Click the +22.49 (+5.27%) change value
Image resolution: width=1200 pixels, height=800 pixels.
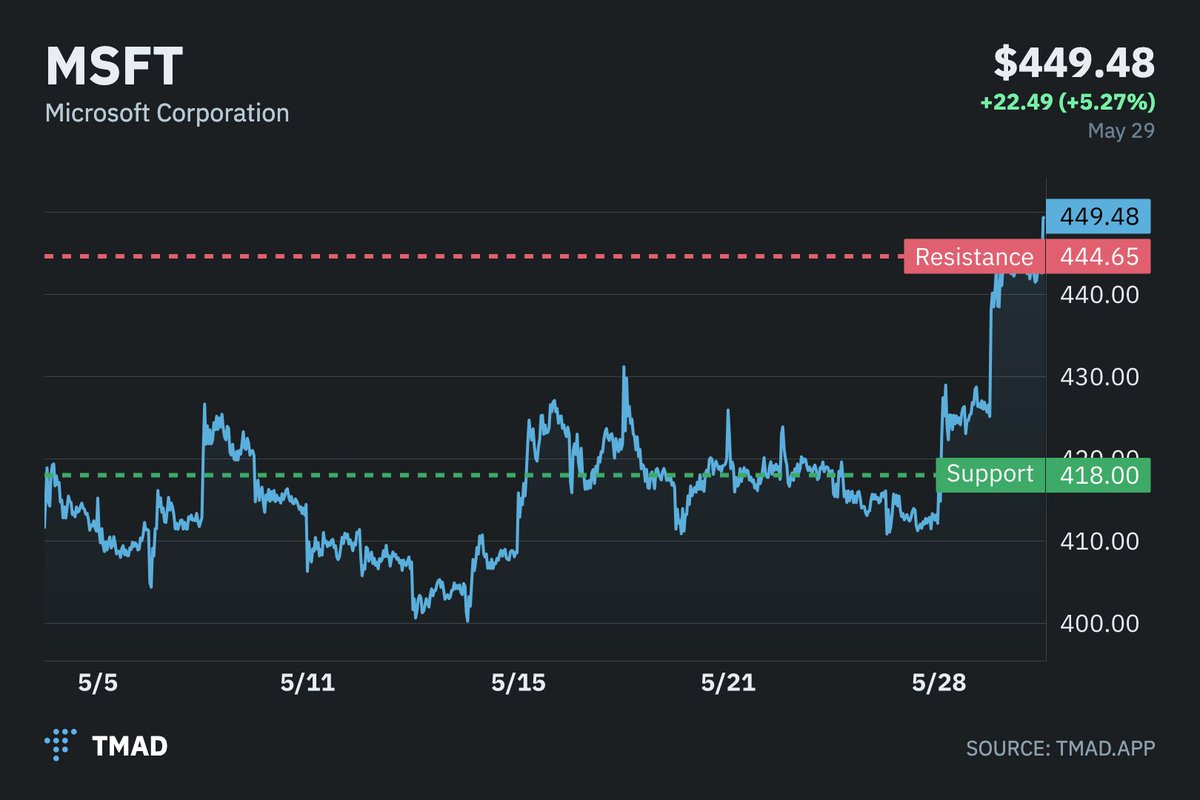point(1068,102)
